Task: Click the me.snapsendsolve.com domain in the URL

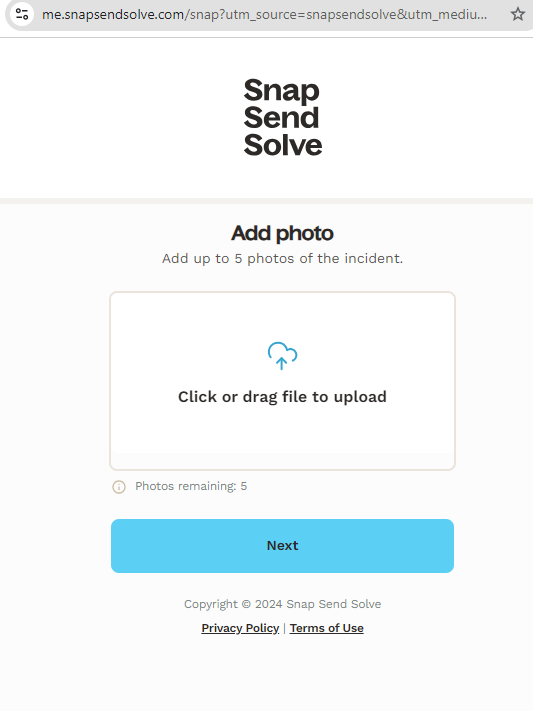Action: point(112,15)
